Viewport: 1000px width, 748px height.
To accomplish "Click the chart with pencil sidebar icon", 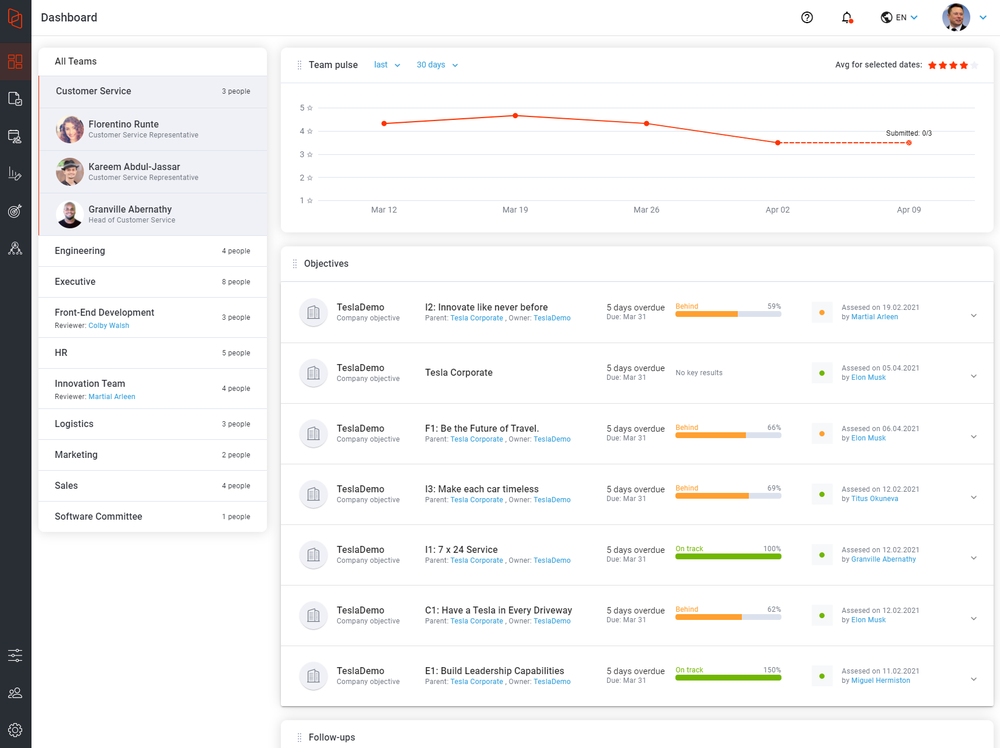I will (x=15, y=174).
